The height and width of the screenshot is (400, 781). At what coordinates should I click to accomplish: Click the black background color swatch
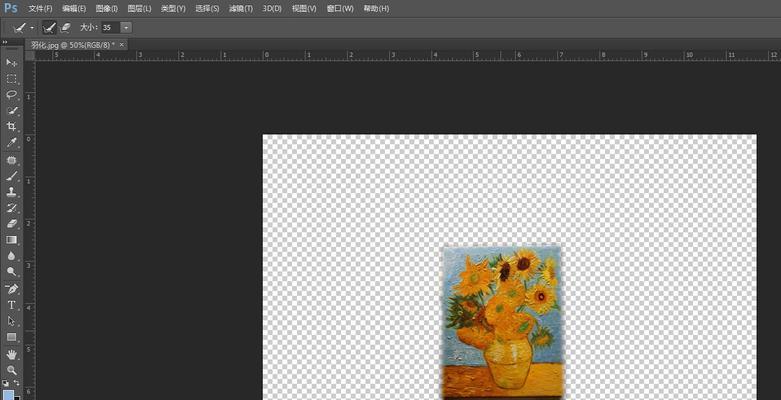click(17, 398)
